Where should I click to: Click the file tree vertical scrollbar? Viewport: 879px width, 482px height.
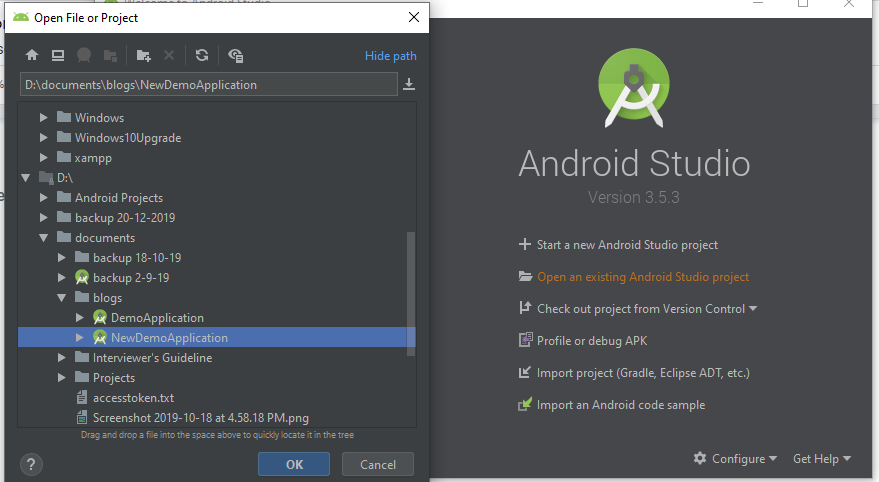(411, 294)
